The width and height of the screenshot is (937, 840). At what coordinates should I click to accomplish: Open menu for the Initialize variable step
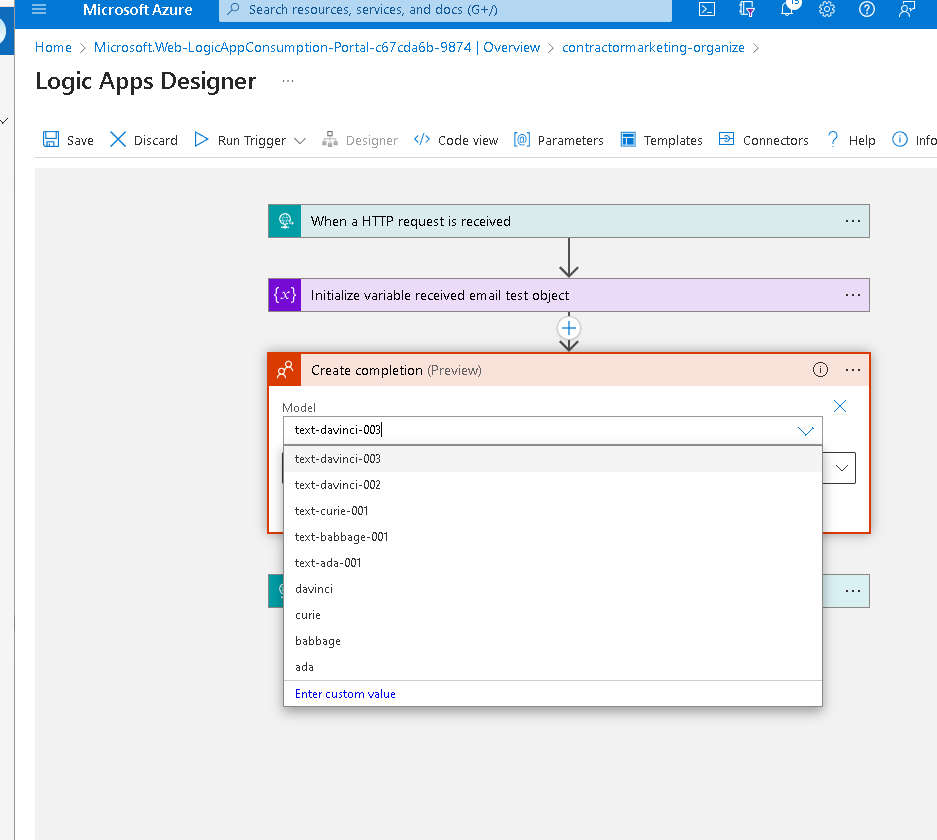pos(853,295)
